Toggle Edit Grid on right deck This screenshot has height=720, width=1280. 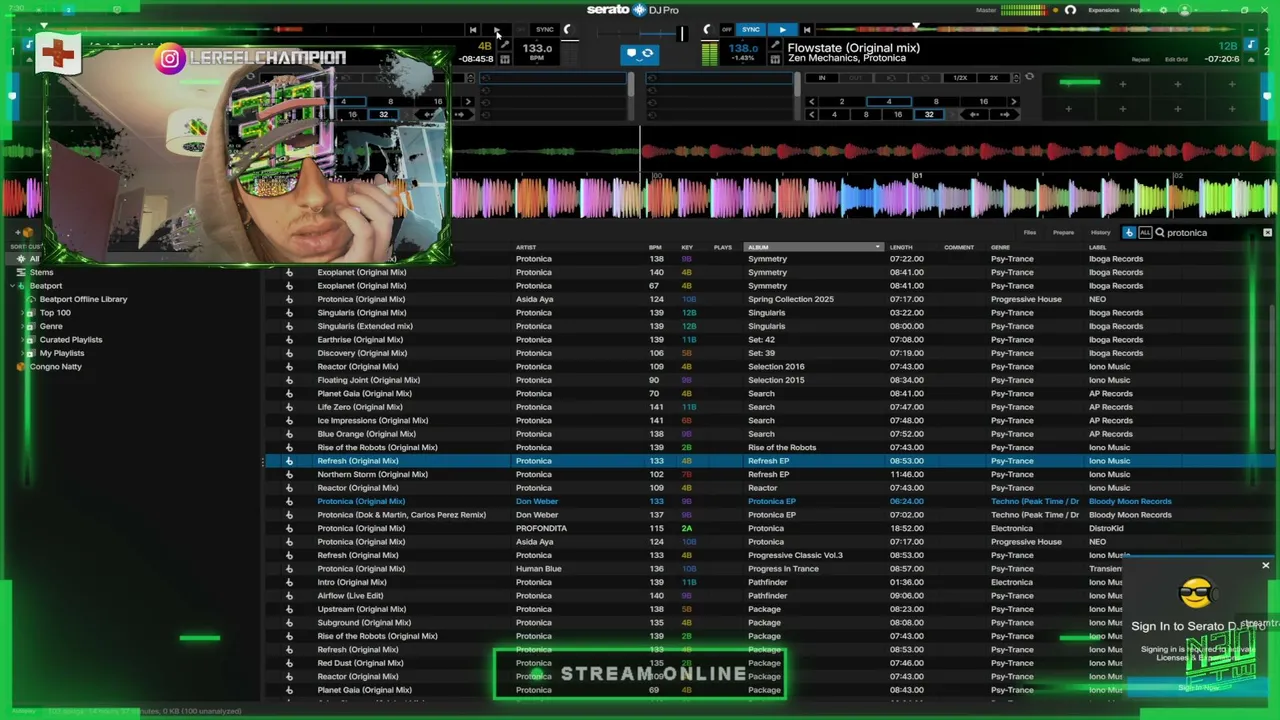click(1176, 60)
